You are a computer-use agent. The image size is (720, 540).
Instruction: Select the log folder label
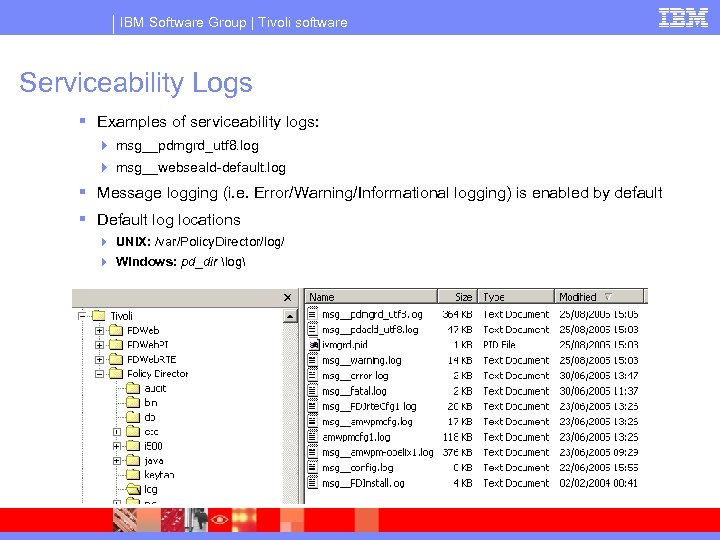click(x=150, y=489)
